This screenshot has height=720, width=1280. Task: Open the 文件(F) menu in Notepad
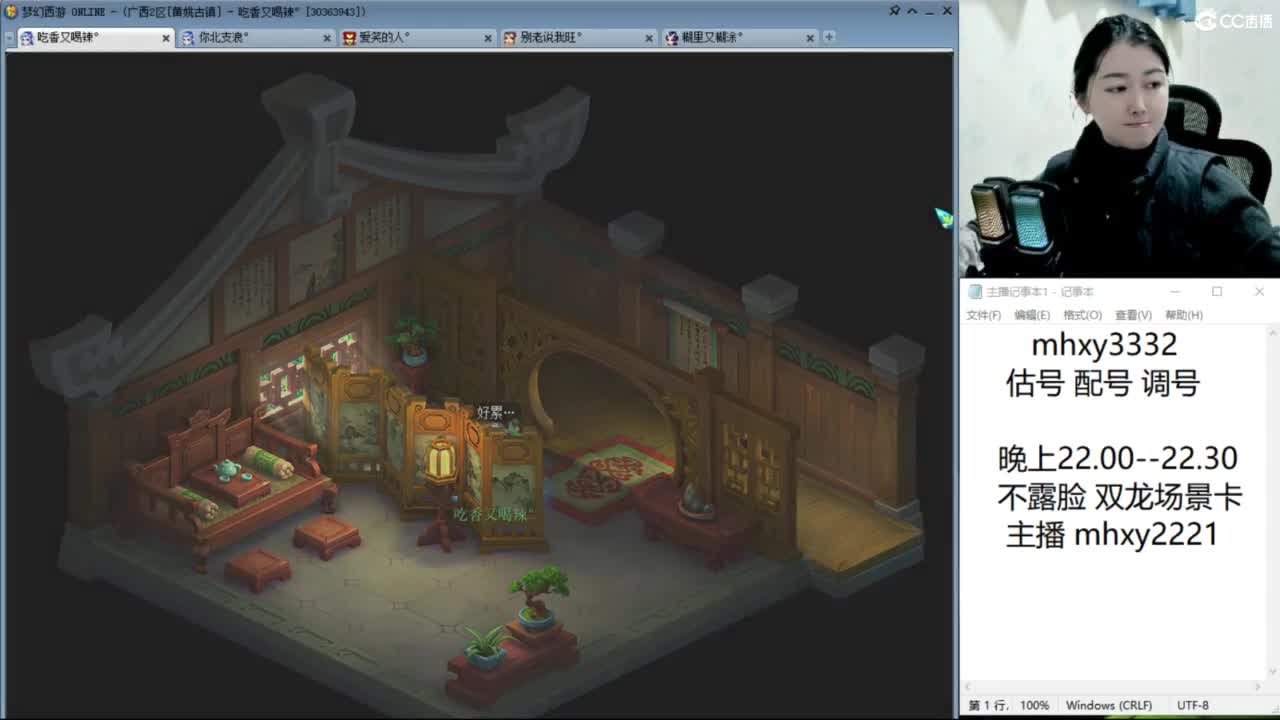pos(984,315)
